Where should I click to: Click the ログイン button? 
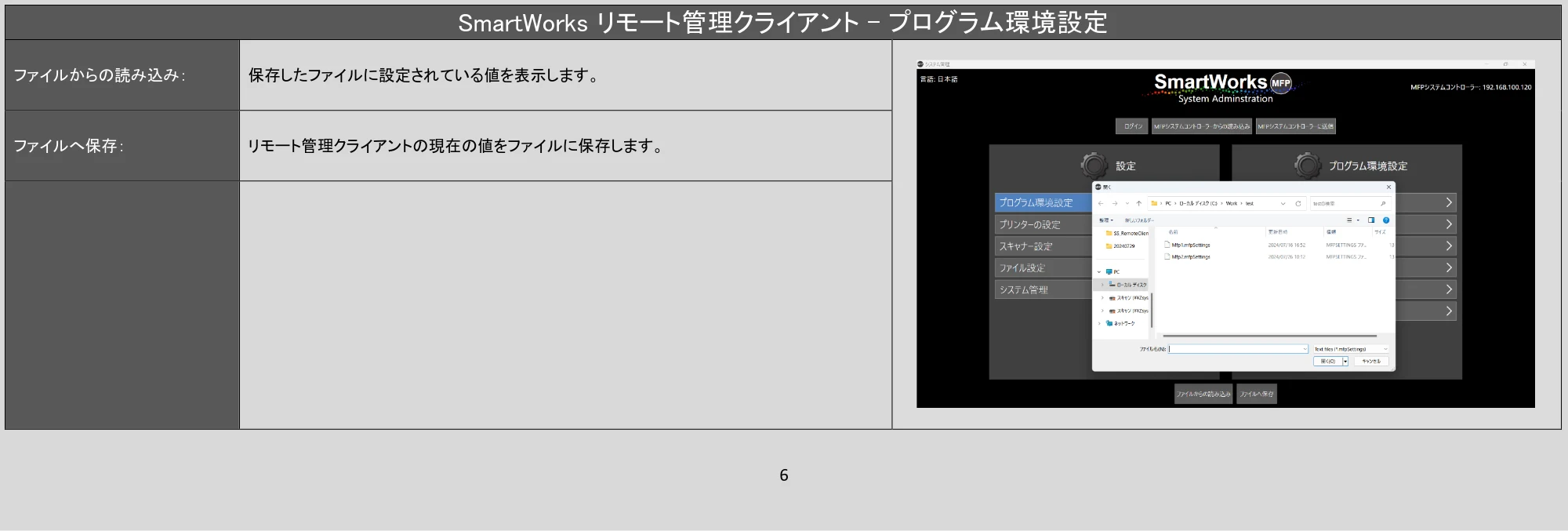(1132, 126)
